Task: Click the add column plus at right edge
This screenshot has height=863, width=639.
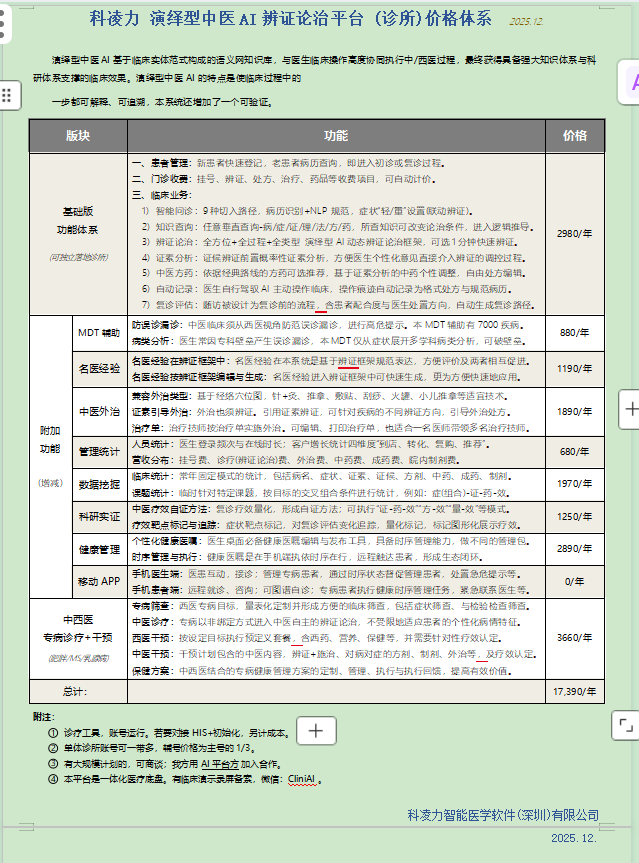Action: pos(630,408)
